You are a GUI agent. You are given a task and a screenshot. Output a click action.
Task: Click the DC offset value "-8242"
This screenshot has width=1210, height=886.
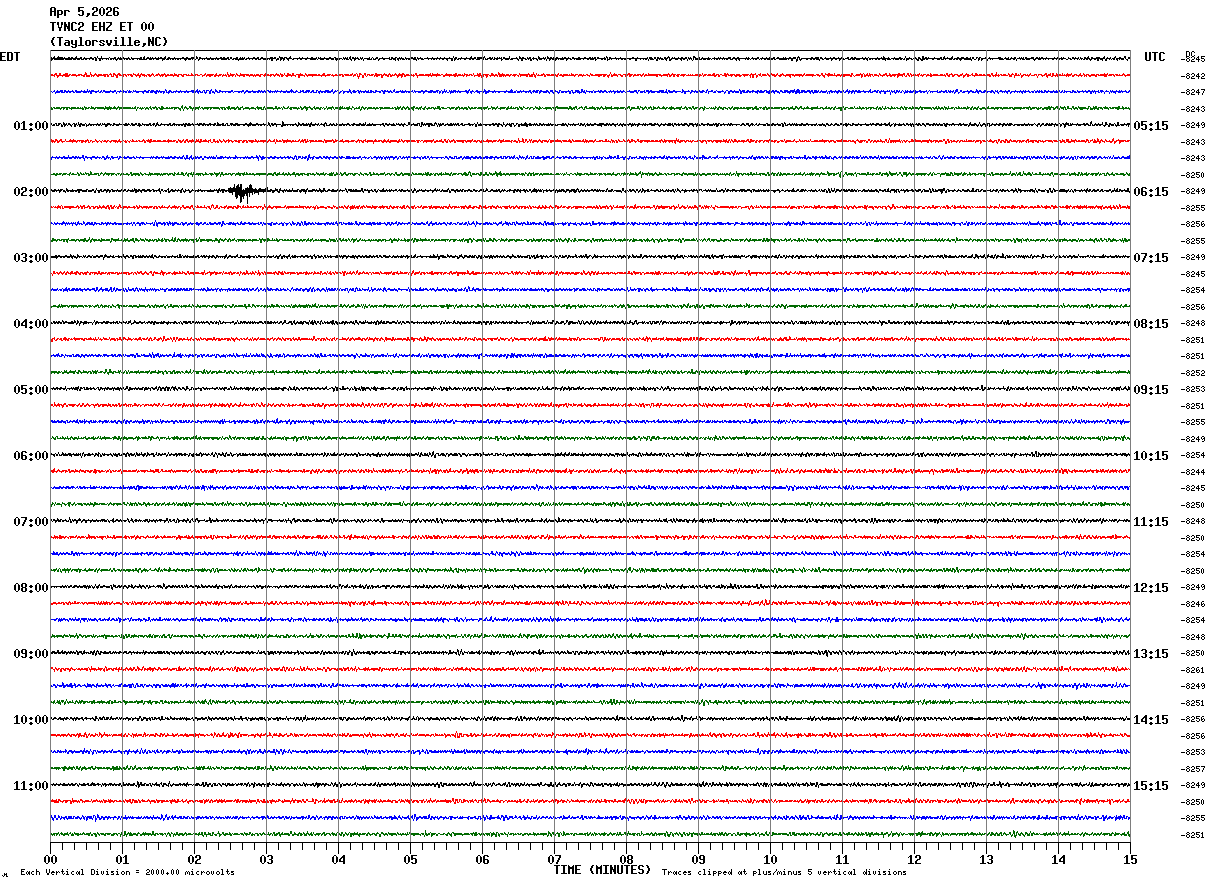tap(1193, 76)
